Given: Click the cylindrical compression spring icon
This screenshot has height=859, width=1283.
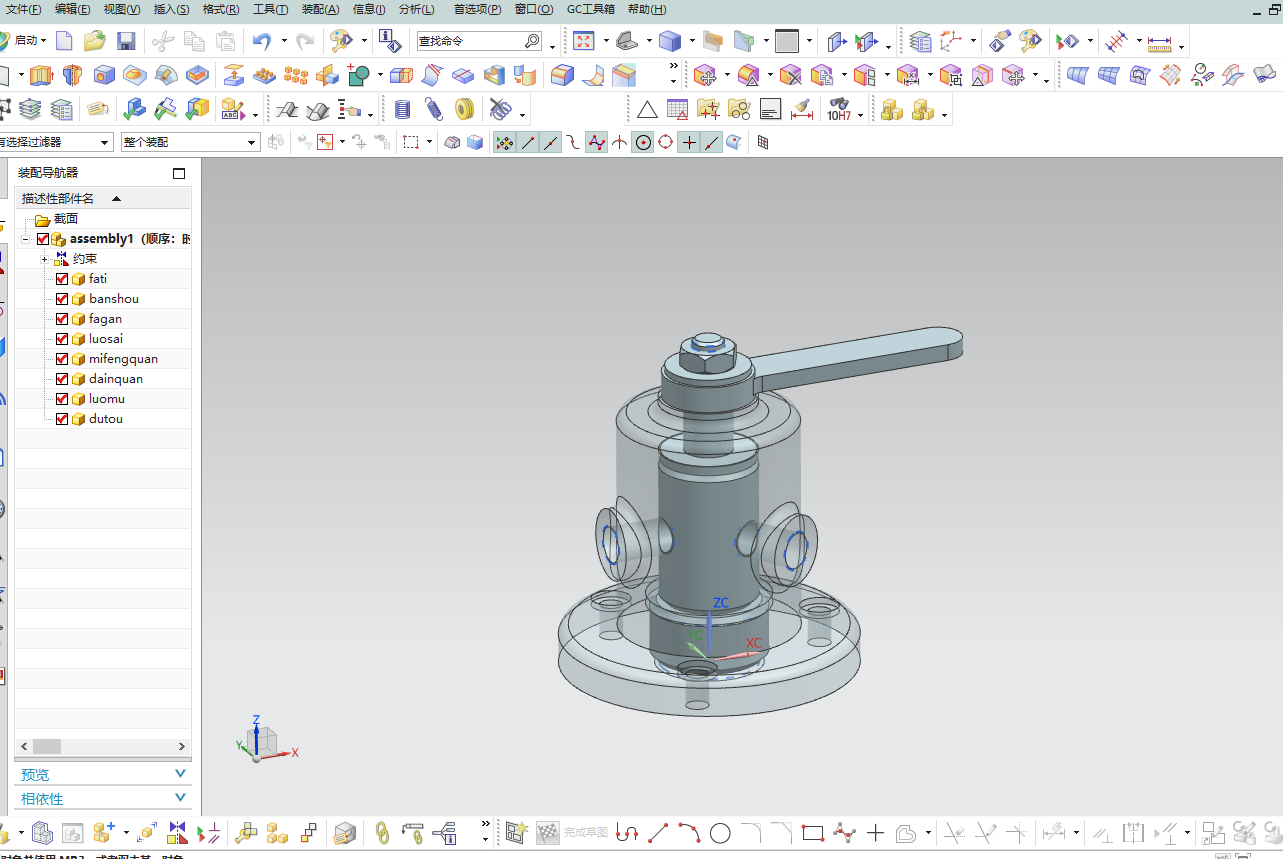Looking at the screenshot, I should click(x=402, y=109).
